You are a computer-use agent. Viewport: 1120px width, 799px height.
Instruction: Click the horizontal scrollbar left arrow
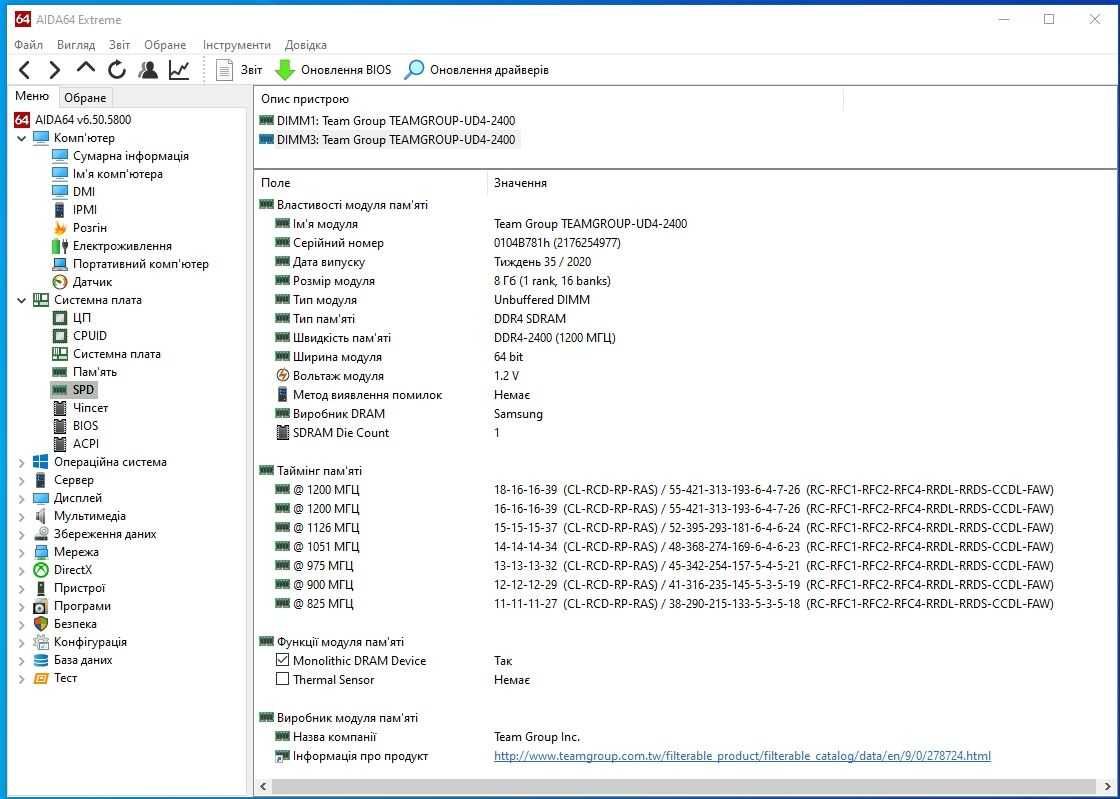click(264, 786)
